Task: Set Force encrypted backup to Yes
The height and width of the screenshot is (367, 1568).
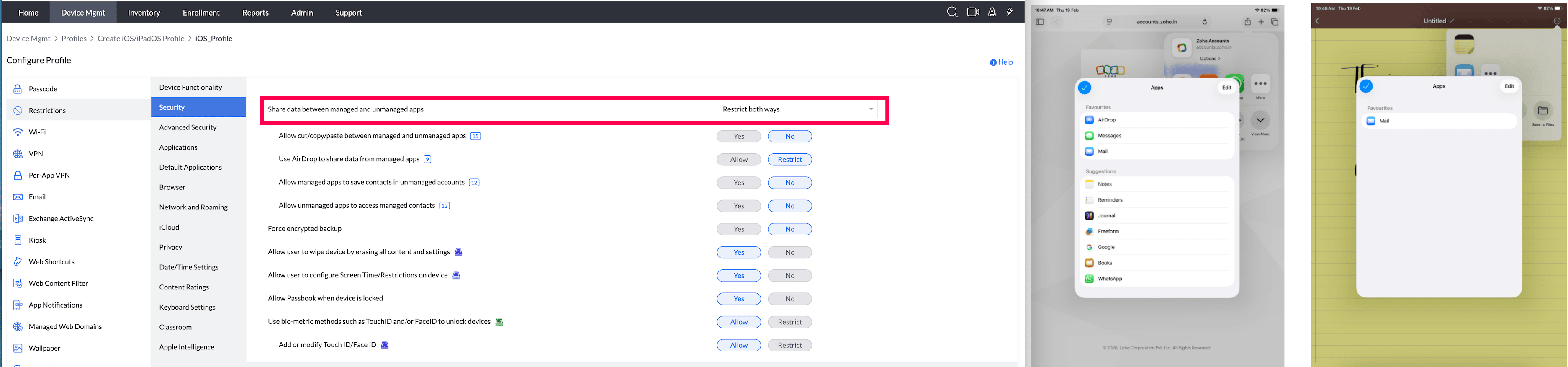Action: pyautogui.click(x=739, y=229)
